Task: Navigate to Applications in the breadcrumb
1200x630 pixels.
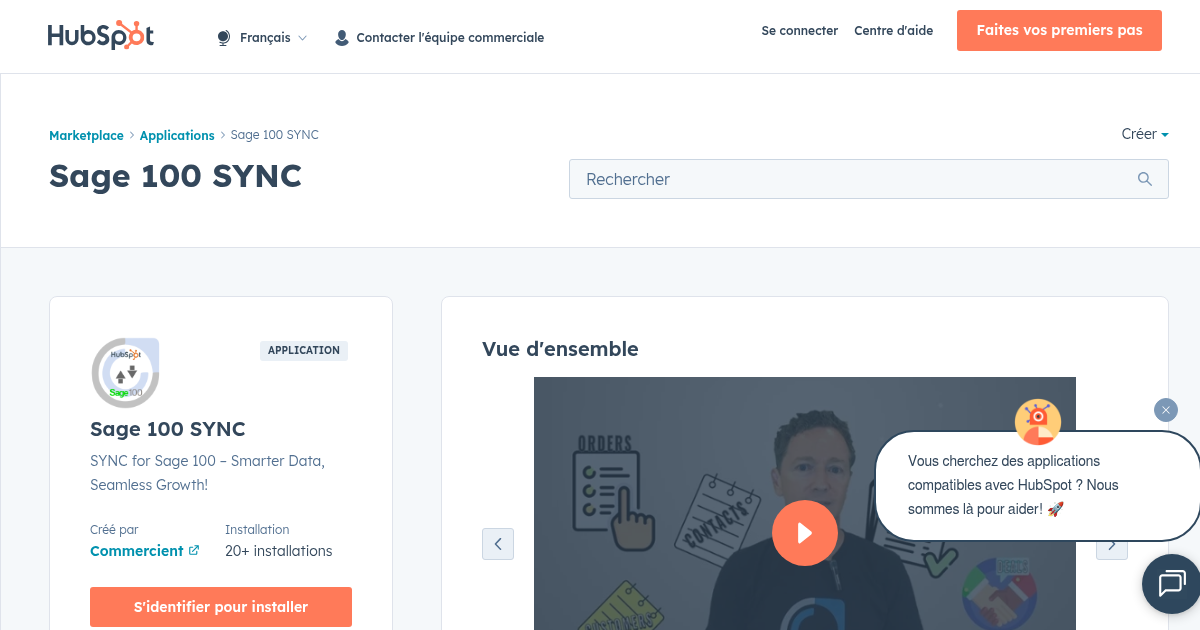Action: [177, 135]
